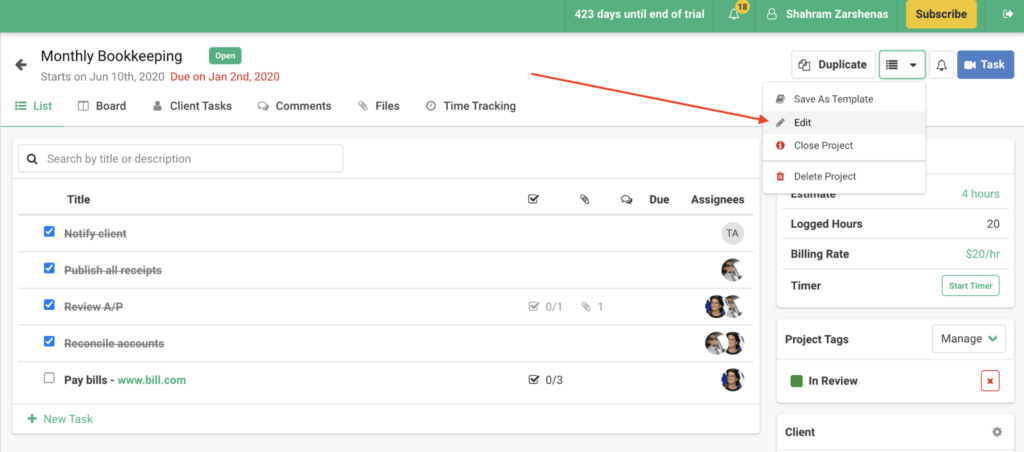Image resolution: width=1024 pixels, height=452 pixels.
Task: Click the search by title or description field
Action: pyautogui.click(x=181, y=158)
